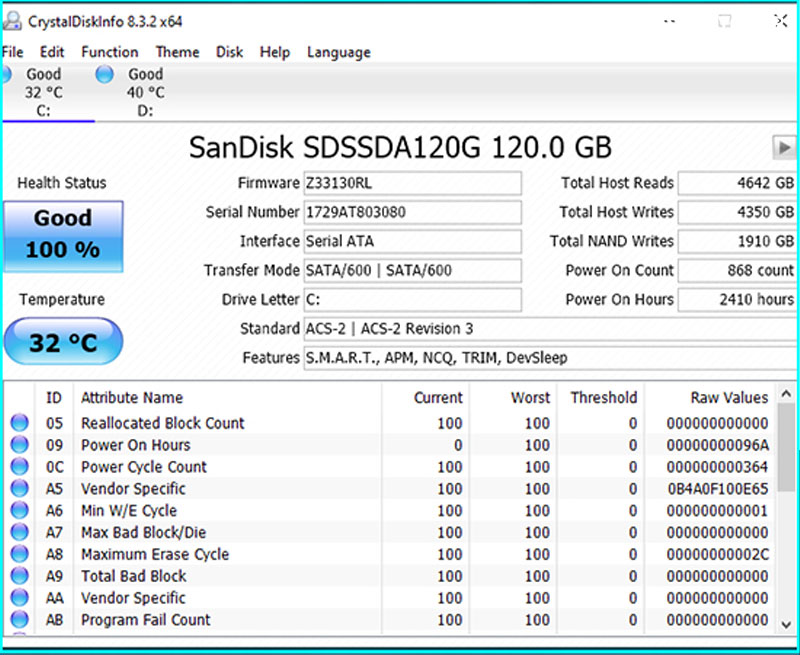800x655 pixels.
Task: Click the status orb for Reallocated Block Count
Action: pos(19,423)
